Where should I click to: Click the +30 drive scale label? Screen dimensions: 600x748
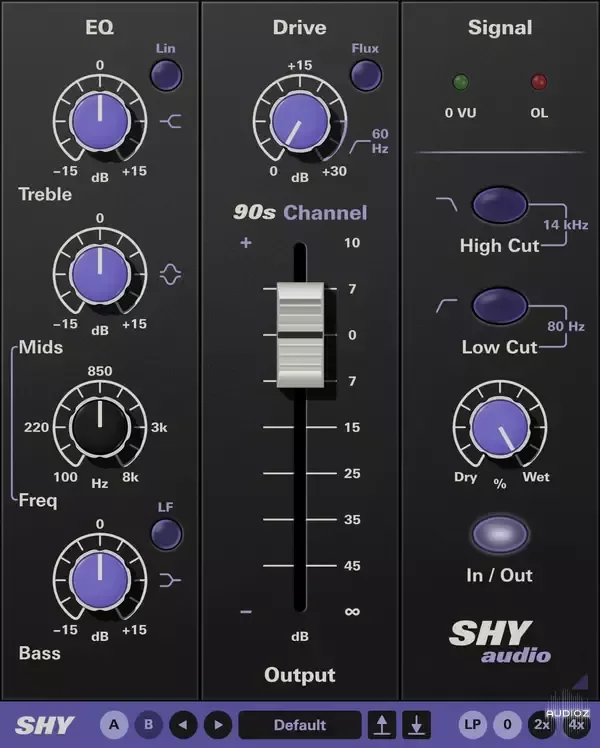[334, 171]
